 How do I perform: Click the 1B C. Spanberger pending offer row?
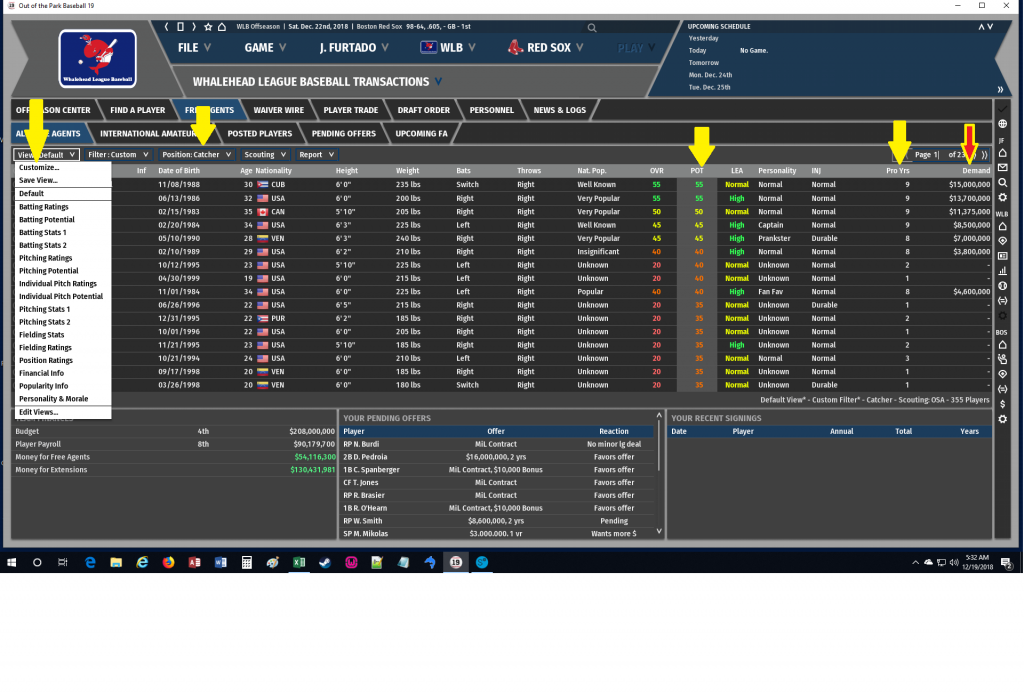click(498, 470)
